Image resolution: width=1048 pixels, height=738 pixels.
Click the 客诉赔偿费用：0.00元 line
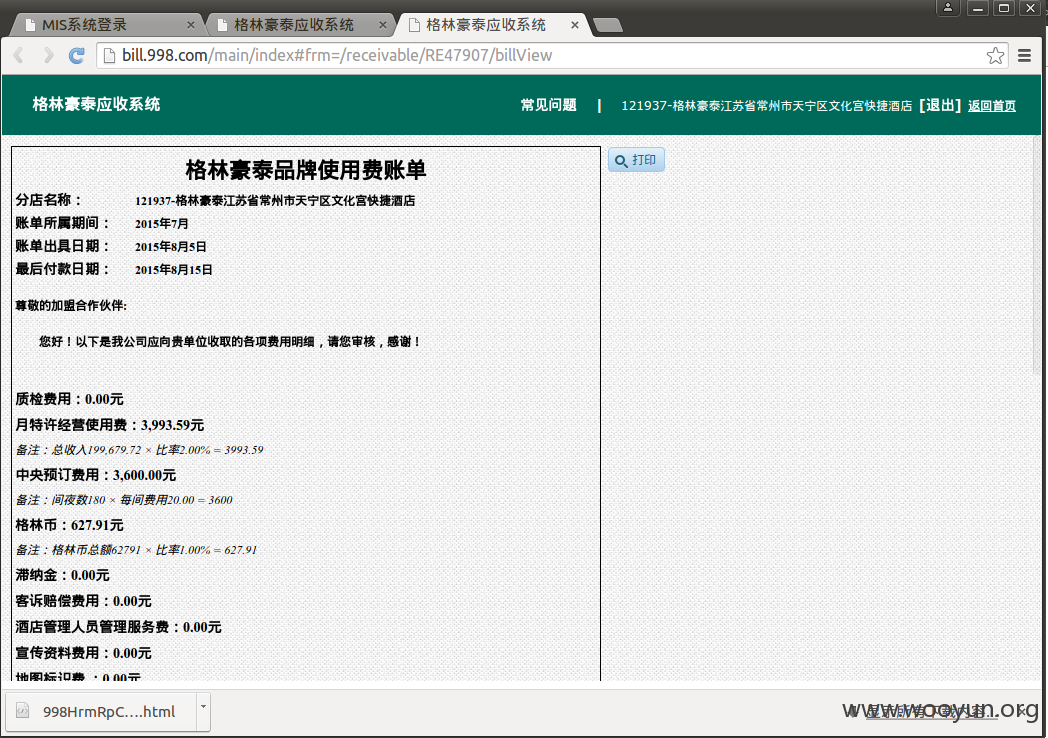[84, 601]
